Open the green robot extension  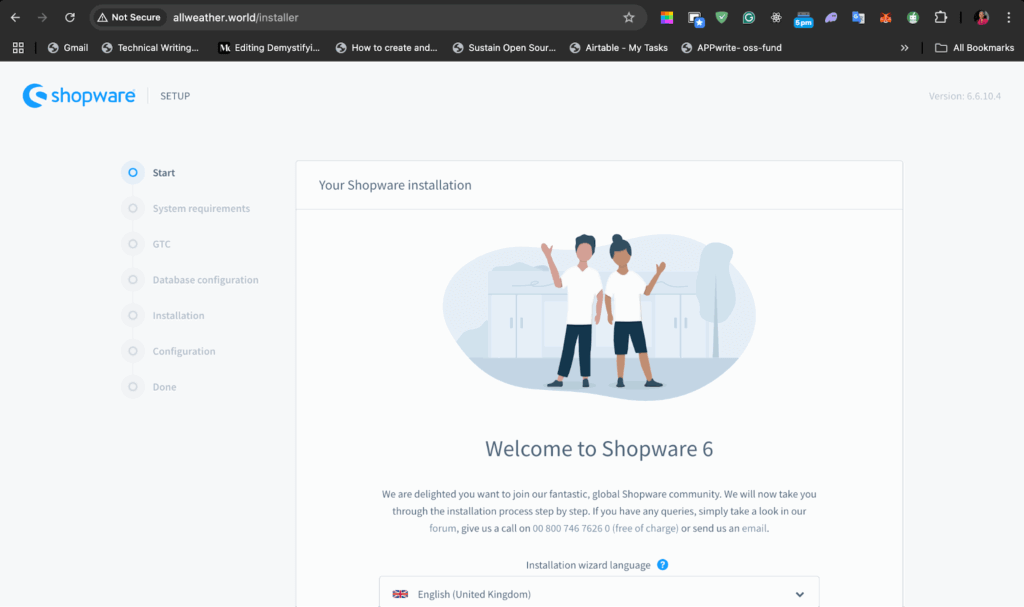(x=913, y=18)
